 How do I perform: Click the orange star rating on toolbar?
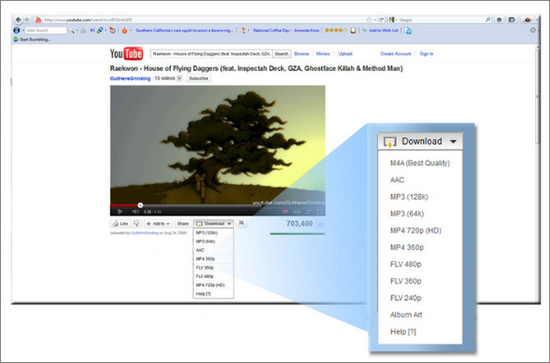(336, 30)
